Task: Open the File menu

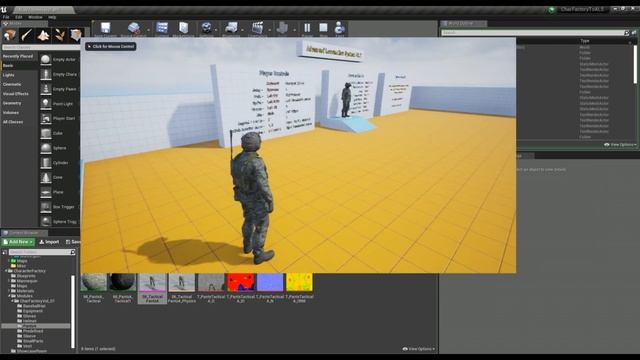Action: [x=6, y=17]
